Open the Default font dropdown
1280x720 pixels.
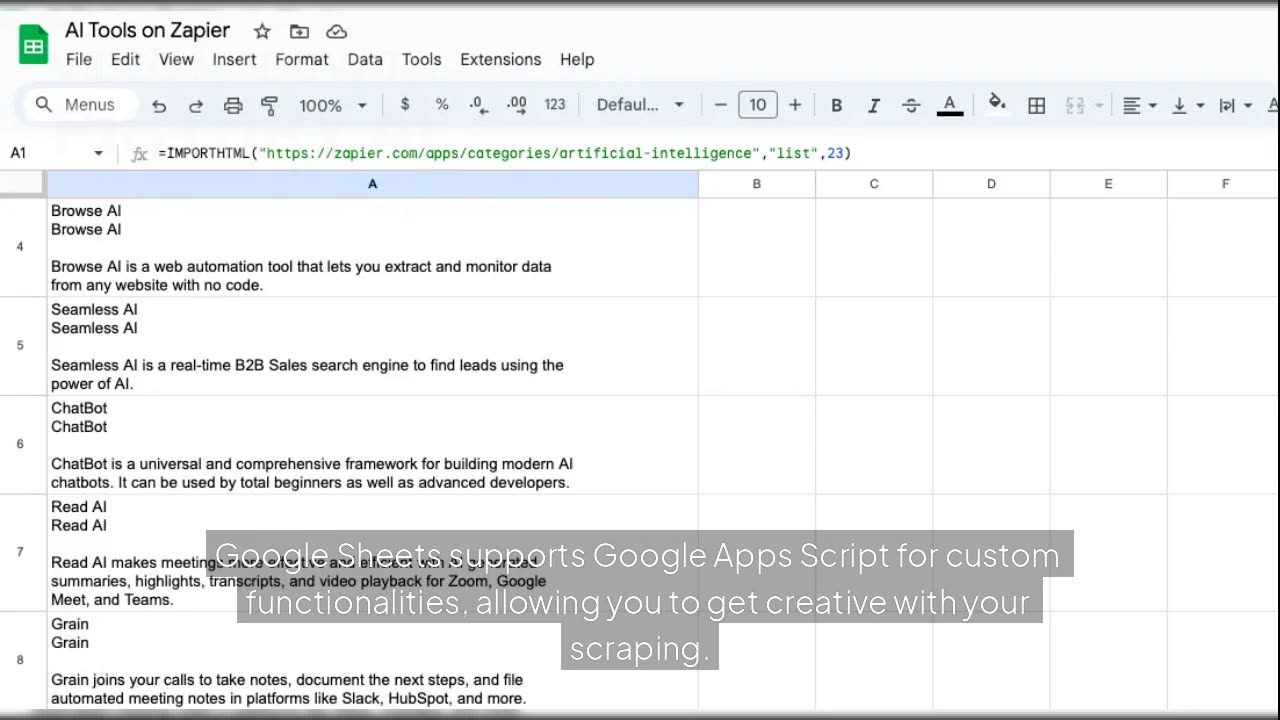point(640,104)
